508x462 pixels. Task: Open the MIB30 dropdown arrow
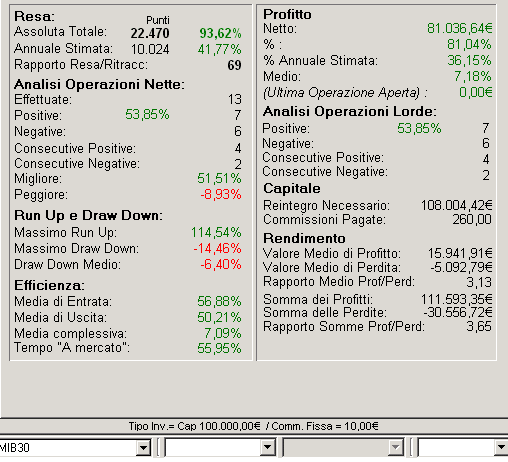[x=144, y=448]
